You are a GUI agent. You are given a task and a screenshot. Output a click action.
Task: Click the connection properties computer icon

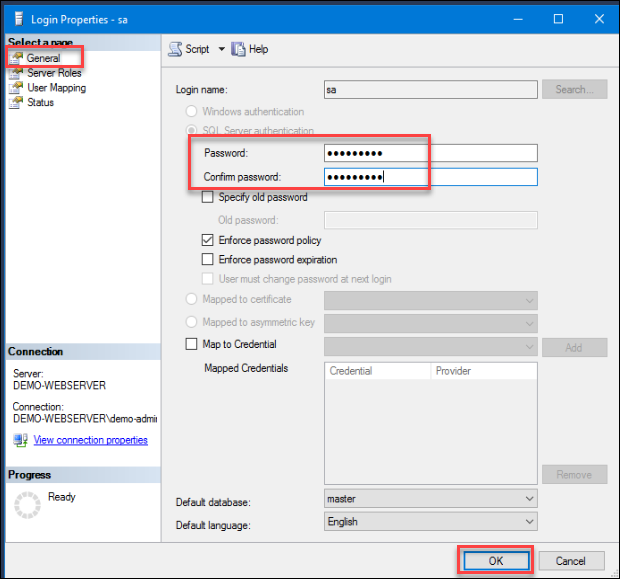pos(20,440)
